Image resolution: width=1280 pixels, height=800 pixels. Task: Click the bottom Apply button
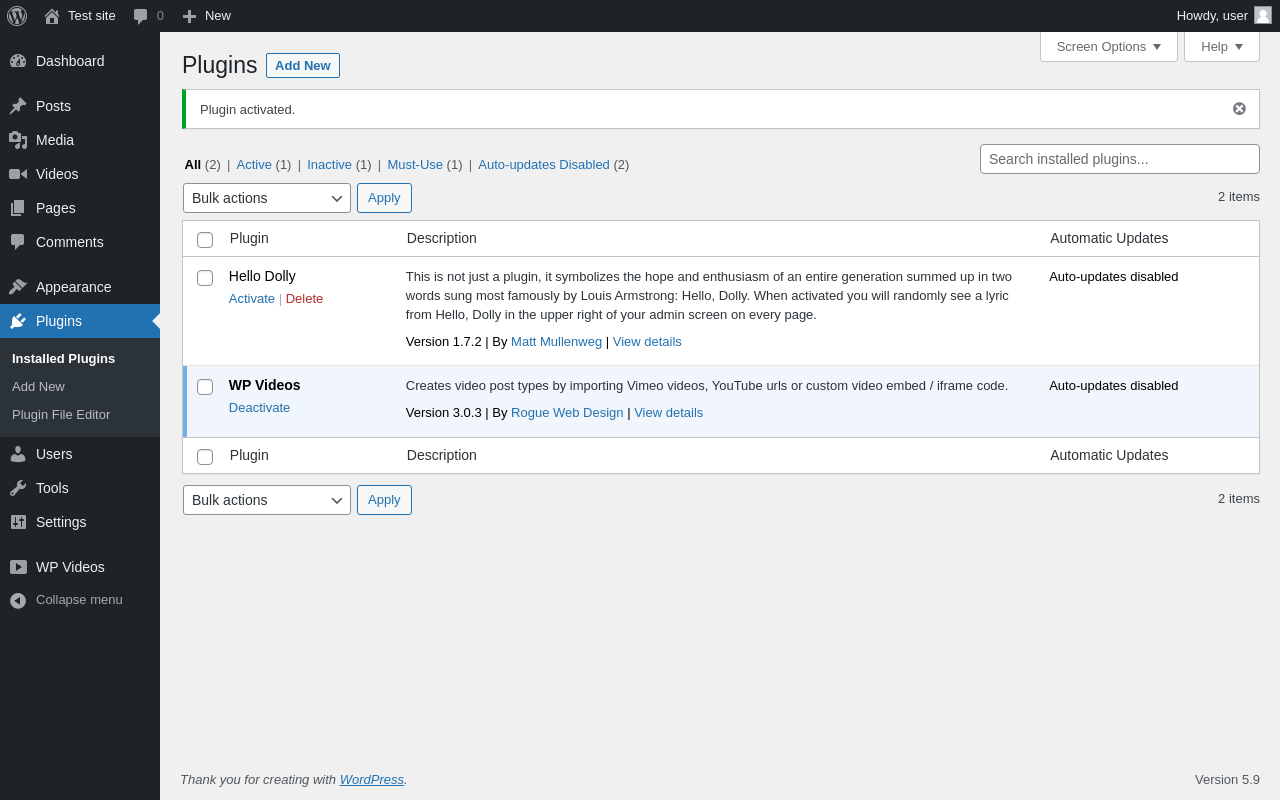pyautogui.click(x=384, y=500)
